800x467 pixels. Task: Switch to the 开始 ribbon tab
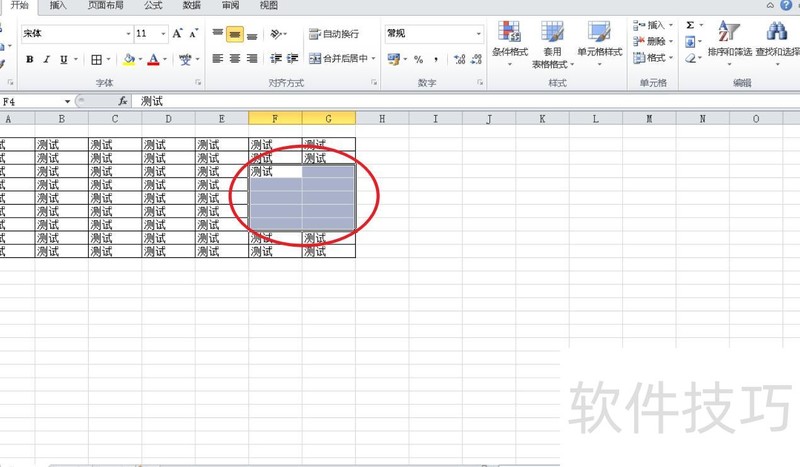click(x=20, y=5)
